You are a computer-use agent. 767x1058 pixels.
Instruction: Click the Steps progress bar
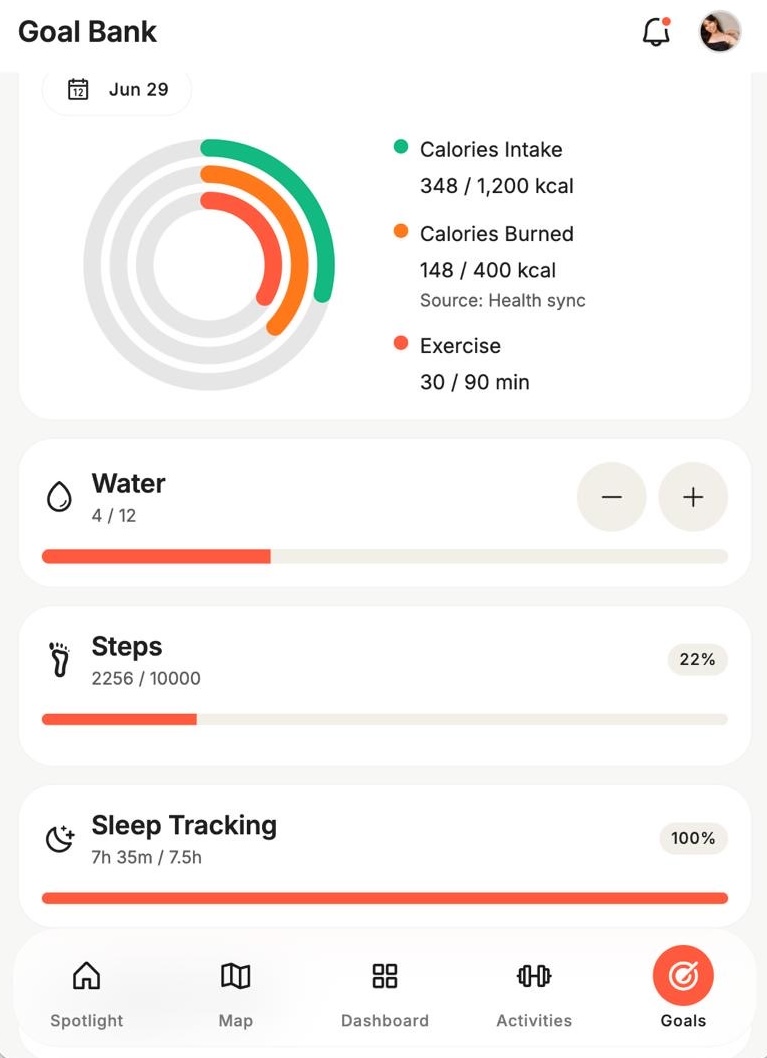pyautogui.click(x=385, y=719)
